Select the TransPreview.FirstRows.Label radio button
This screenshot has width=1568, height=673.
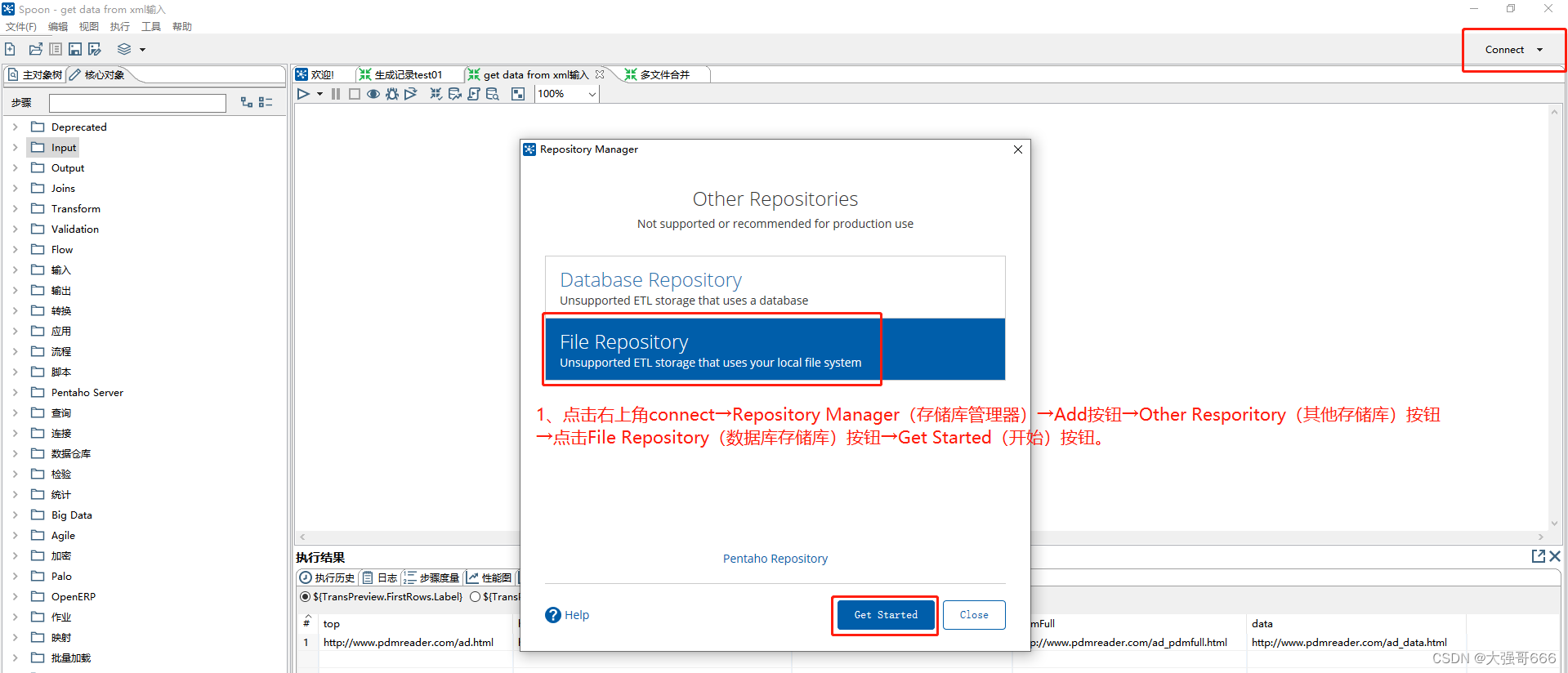(306, 597)
